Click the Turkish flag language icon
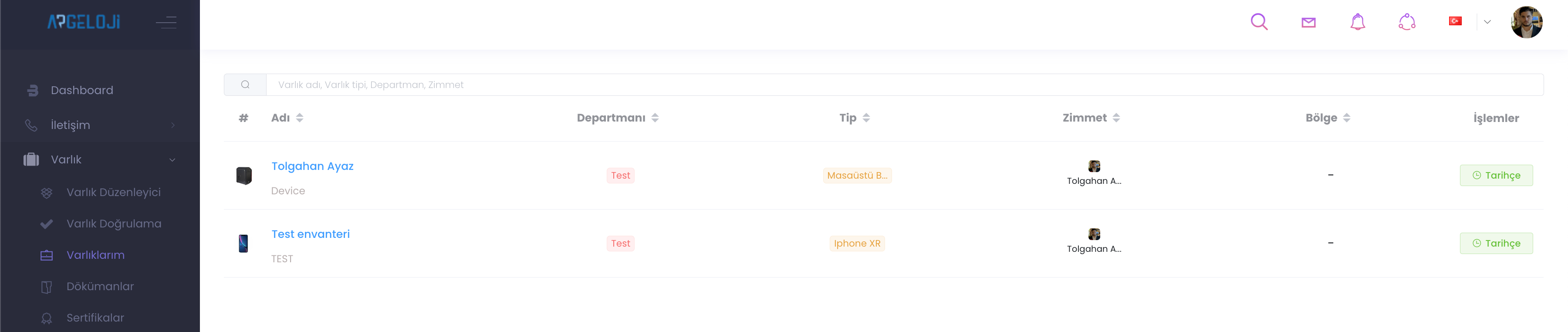The width and height of the screenshot is (1568, 332). [1455, 21]
